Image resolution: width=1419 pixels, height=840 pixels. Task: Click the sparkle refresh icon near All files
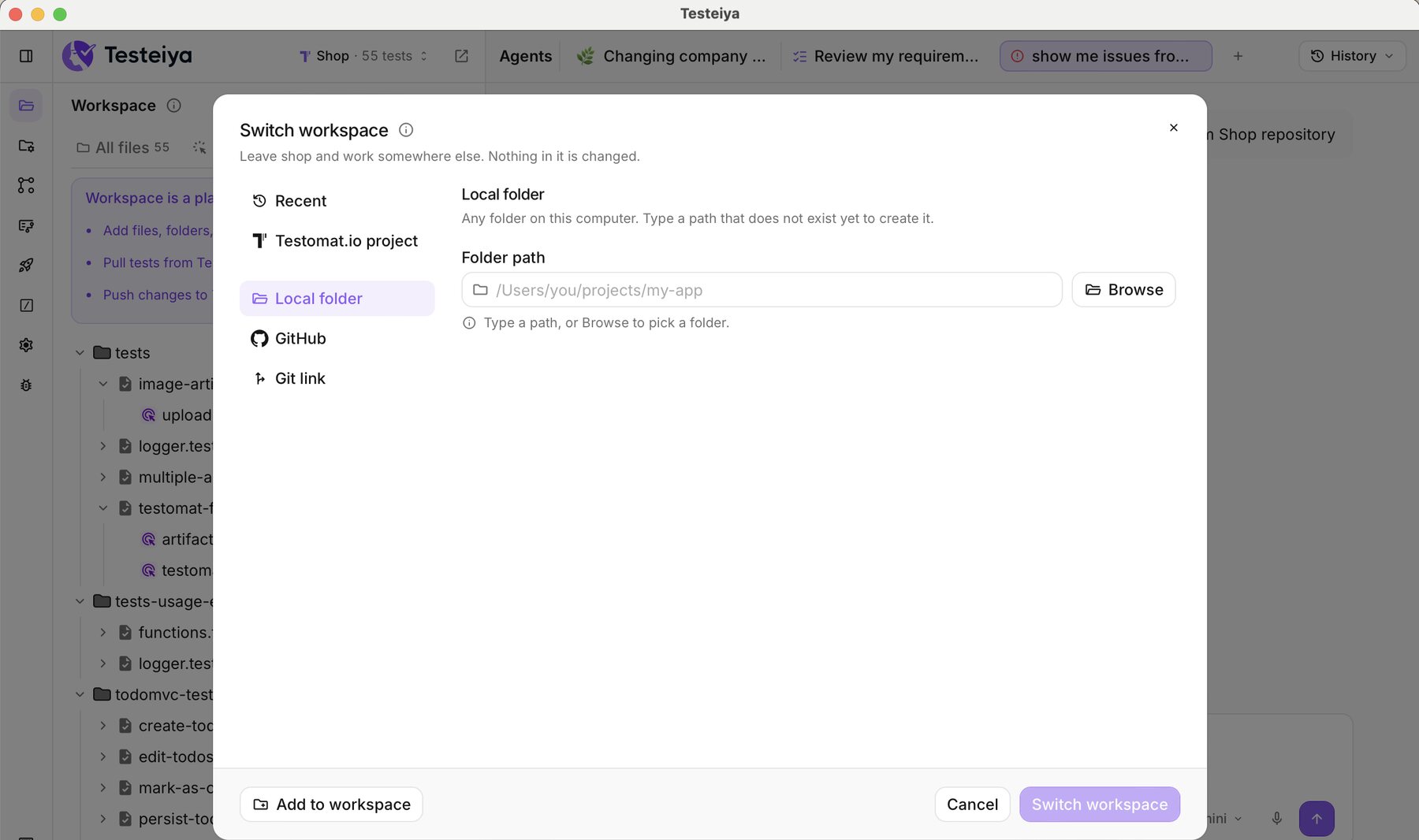[x=199, y=147]
